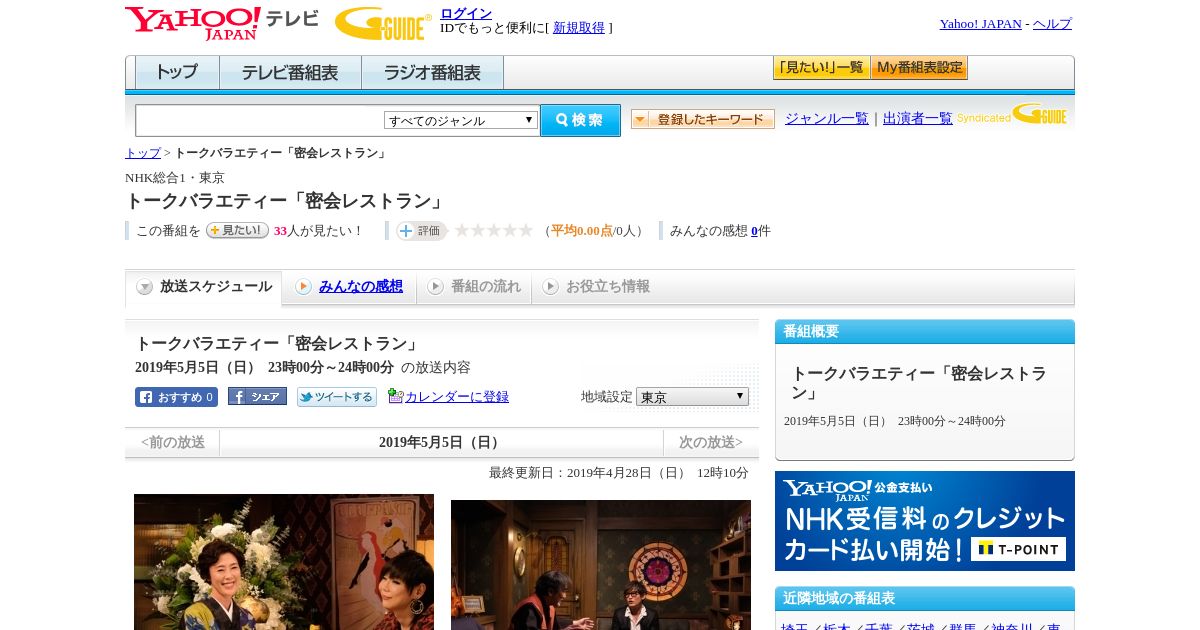Click the My番組表設定 button

click(x=920, y=68)
